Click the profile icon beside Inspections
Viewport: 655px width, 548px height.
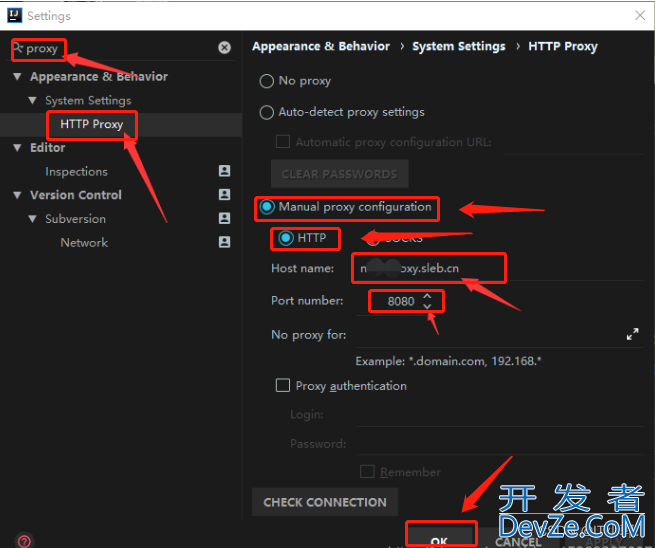click(224, 170)
